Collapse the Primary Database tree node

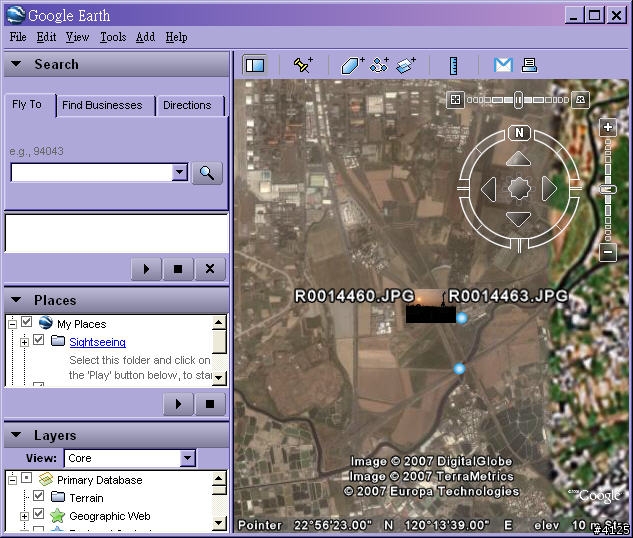click(x=13, y=480)
